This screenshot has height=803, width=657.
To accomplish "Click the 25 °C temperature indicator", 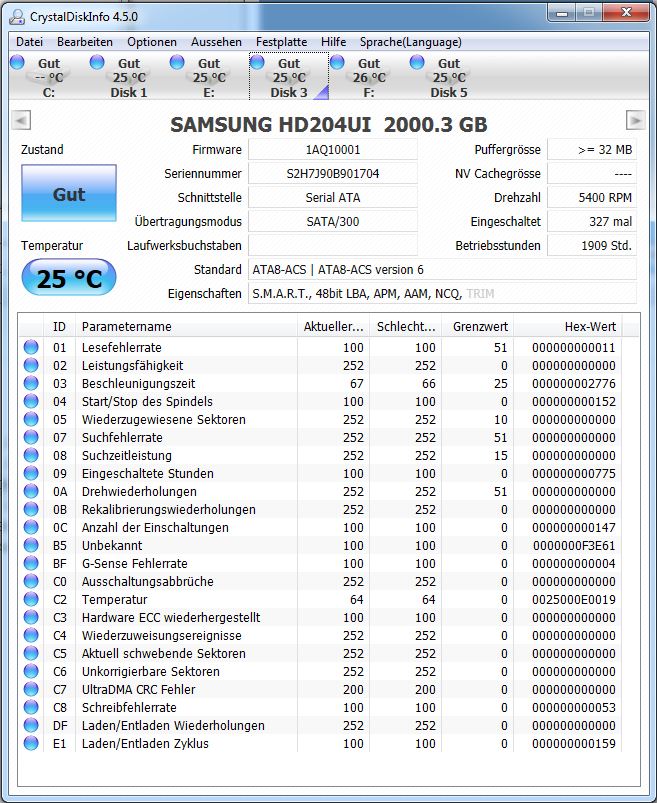I will (69, 277).
